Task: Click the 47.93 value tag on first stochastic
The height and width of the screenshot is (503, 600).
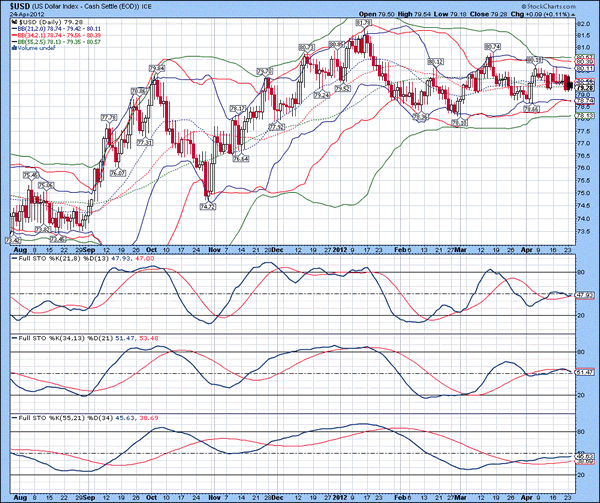Action: point(583,296)
